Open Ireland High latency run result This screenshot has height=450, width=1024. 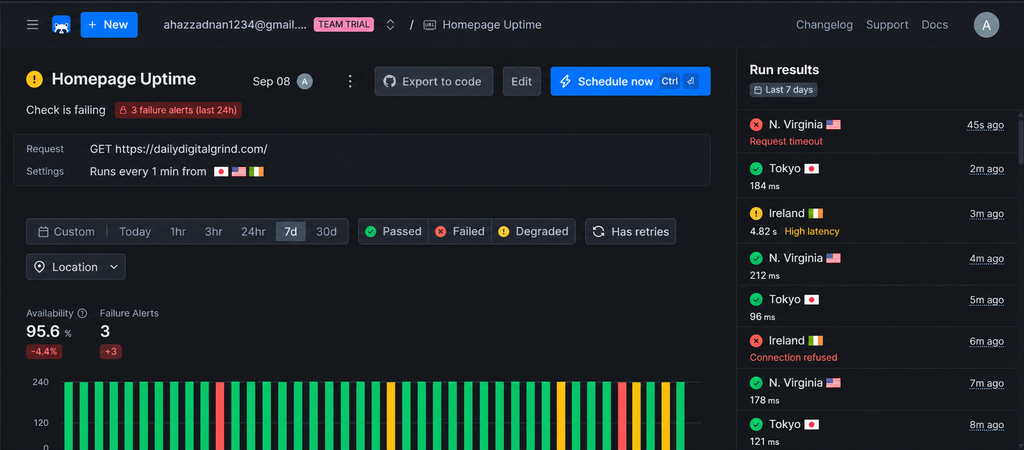[877, 220]
